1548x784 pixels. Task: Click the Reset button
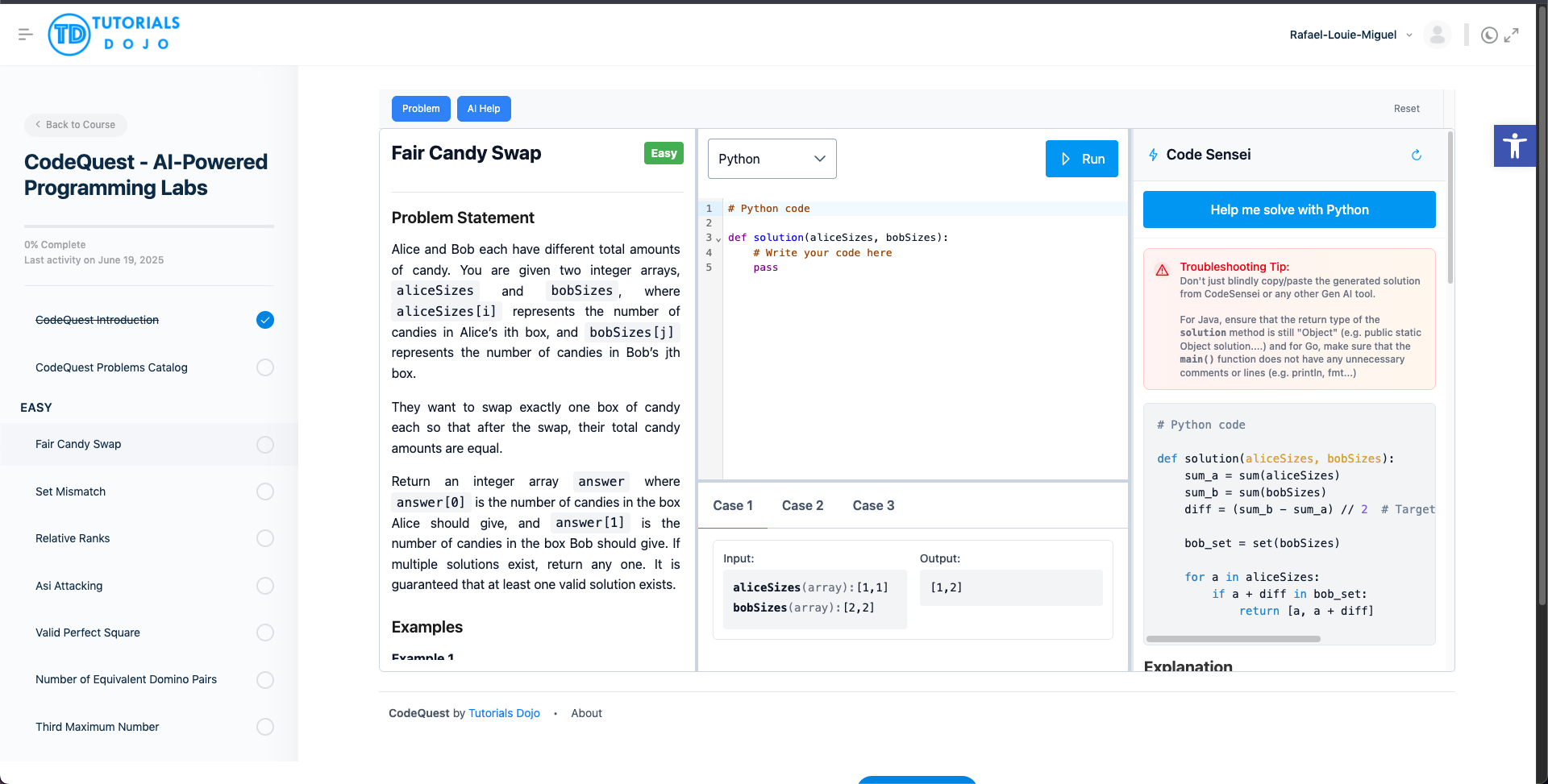1406,109
